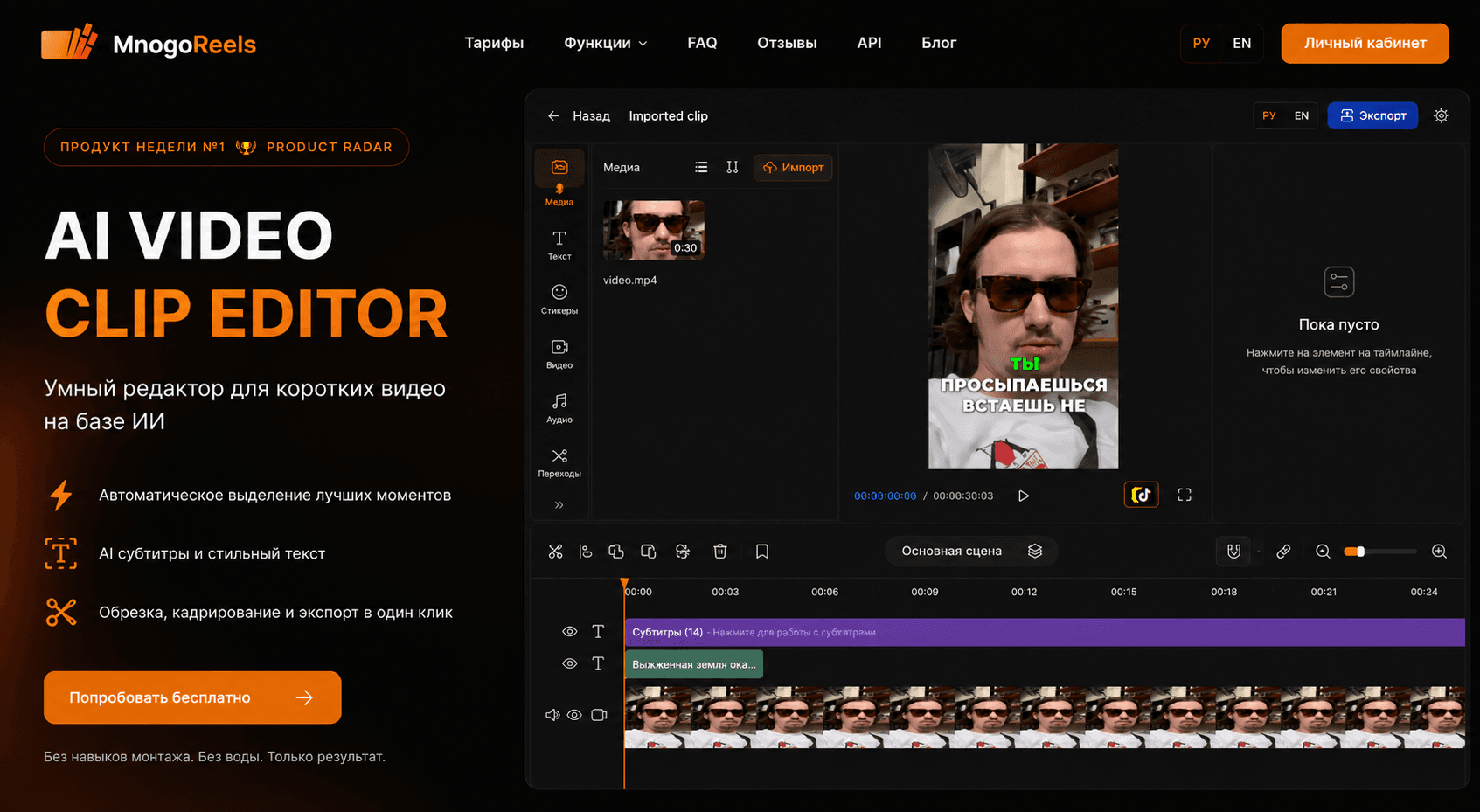Click the Продукт недели Product Radar badge
The width and height of the screenshot is (1480, 812).
(226, 147)
